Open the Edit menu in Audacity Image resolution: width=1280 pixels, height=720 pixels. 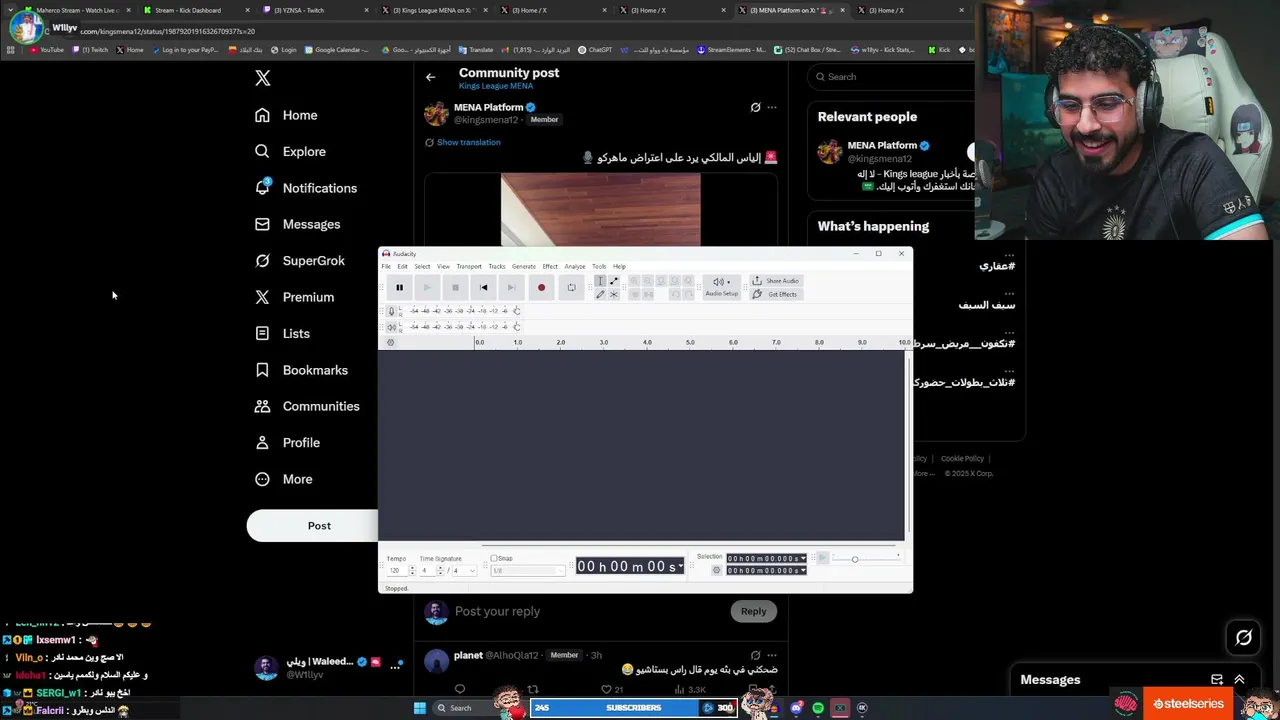pyautogui.click(x=402, y=266)
